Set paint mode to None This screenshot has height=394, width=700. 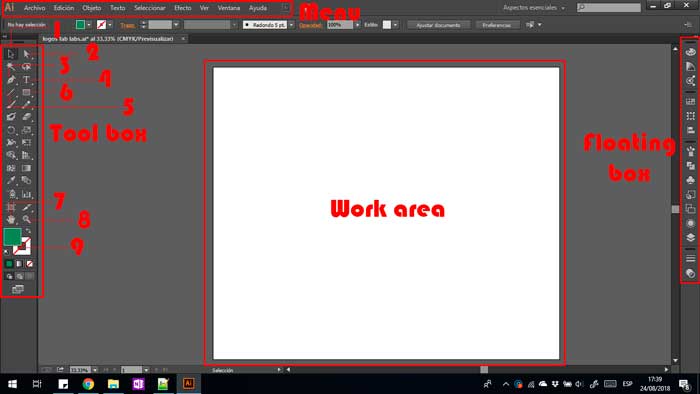[x=29, y=264]
